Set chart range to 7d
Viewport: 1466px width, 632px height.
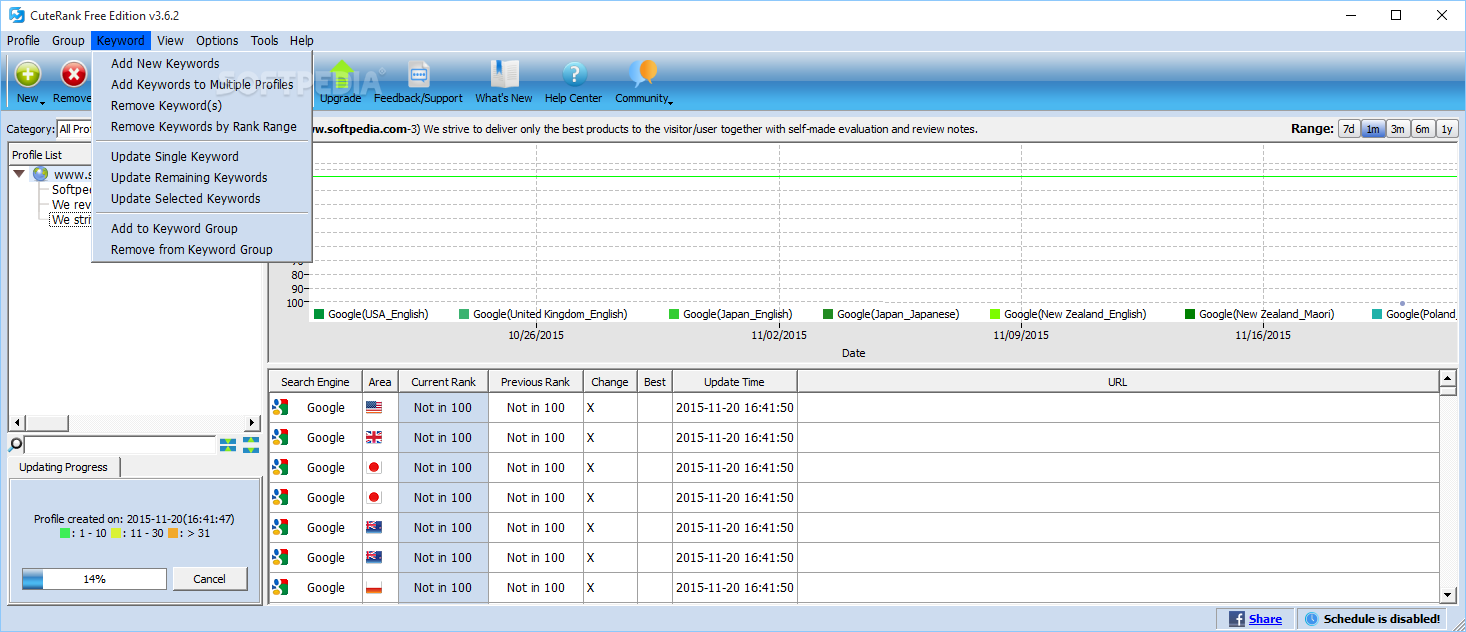[1348, 129]
